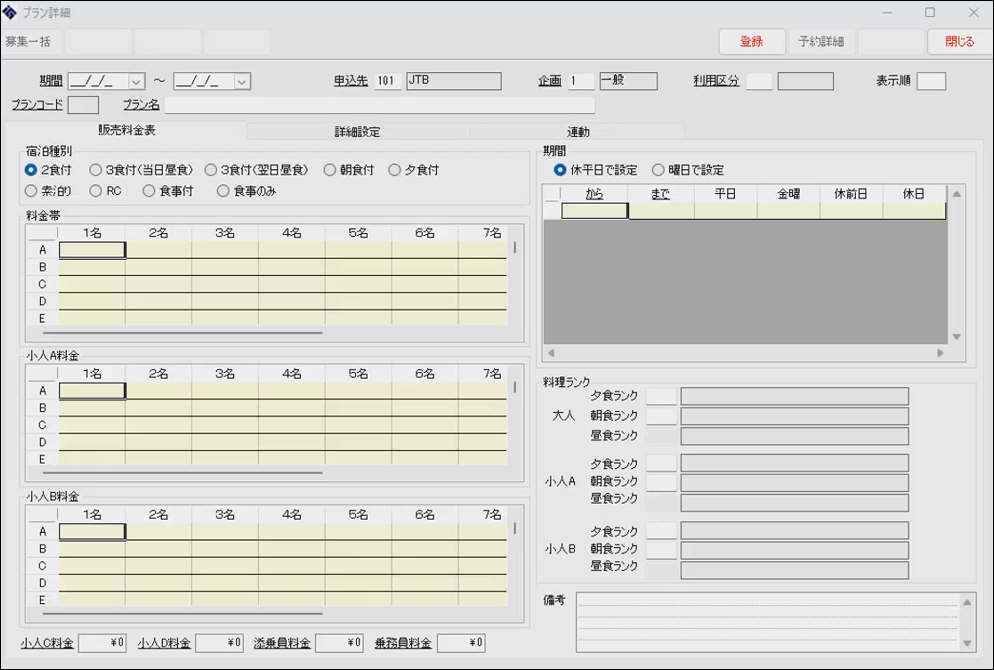The image size is (994, 670).
Task: Switch to the 連動 tab
Action: (578, 132)
